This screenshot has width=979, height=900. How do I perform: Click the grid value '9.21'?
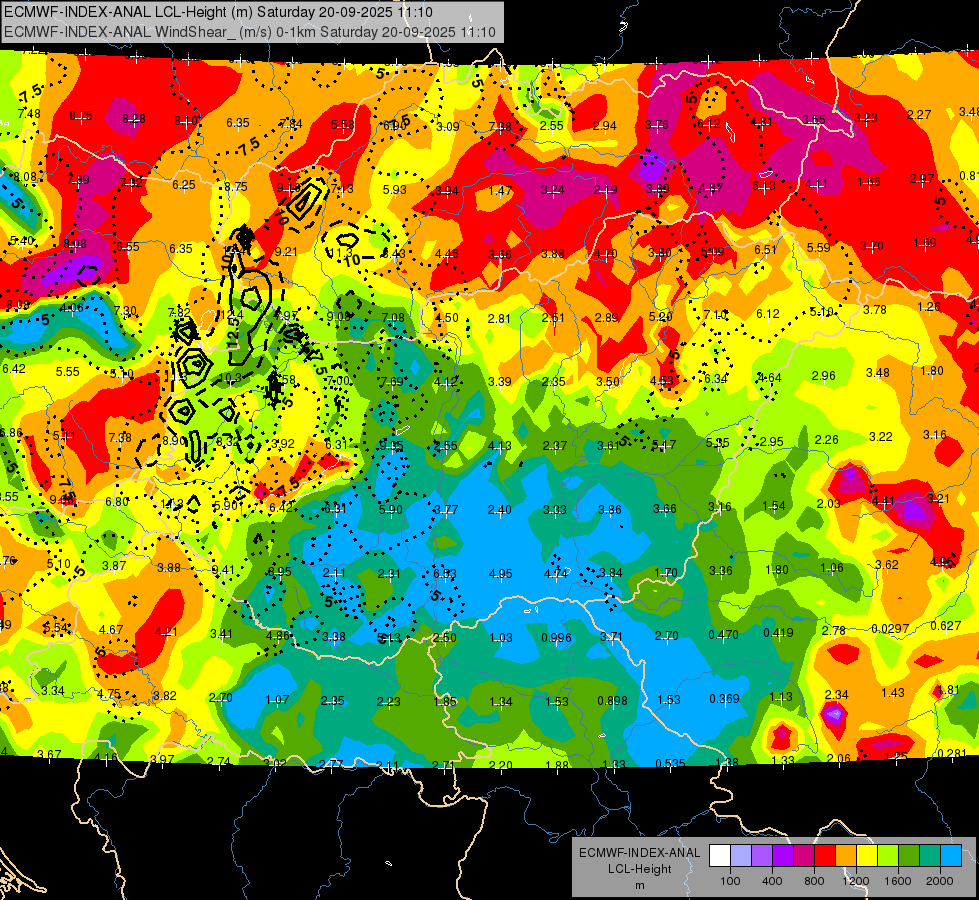pyautogui.click(x=286, y=252)
